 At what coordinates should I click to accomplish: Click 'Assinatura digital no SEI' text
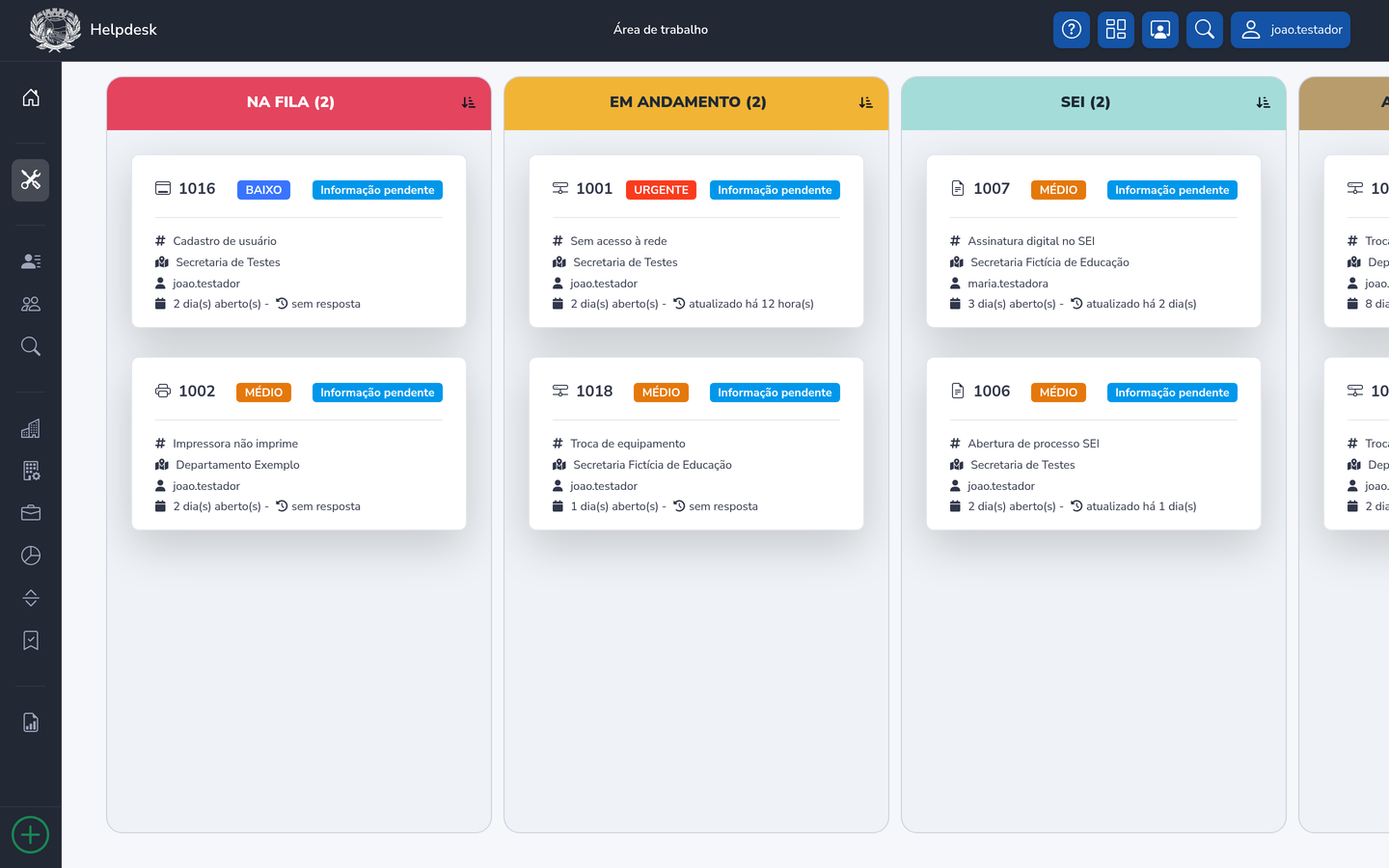point(1031,241)
